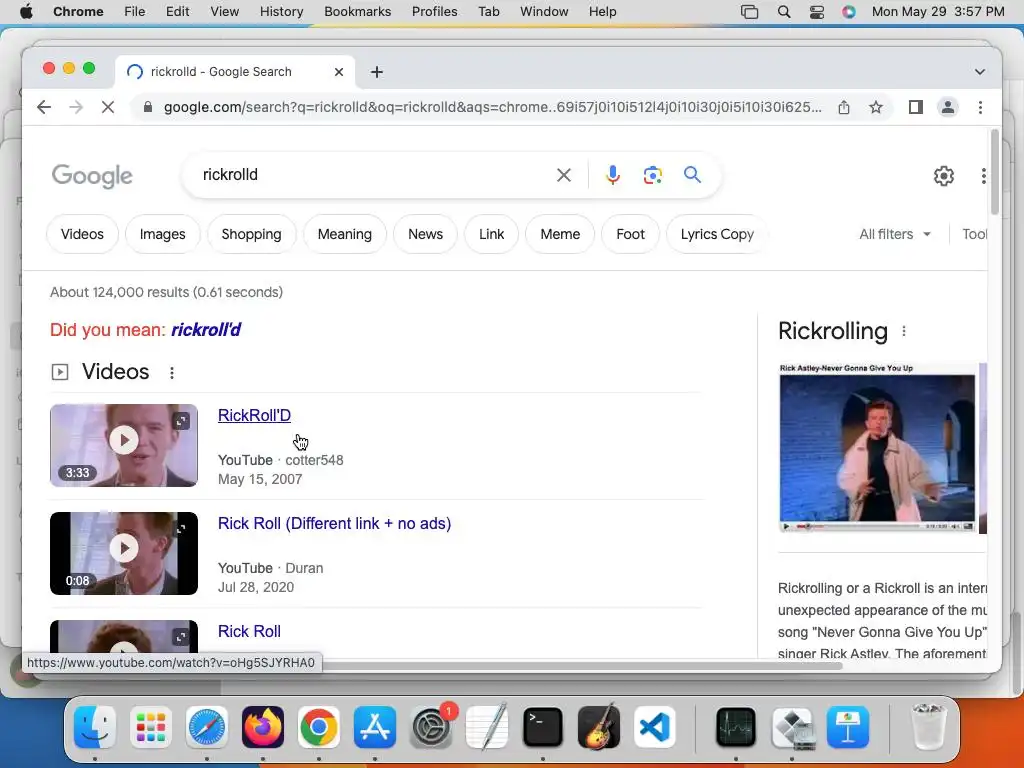Click the blue magnifier search button
This screenshot has width=1024, height=768.
pos(692,174)
